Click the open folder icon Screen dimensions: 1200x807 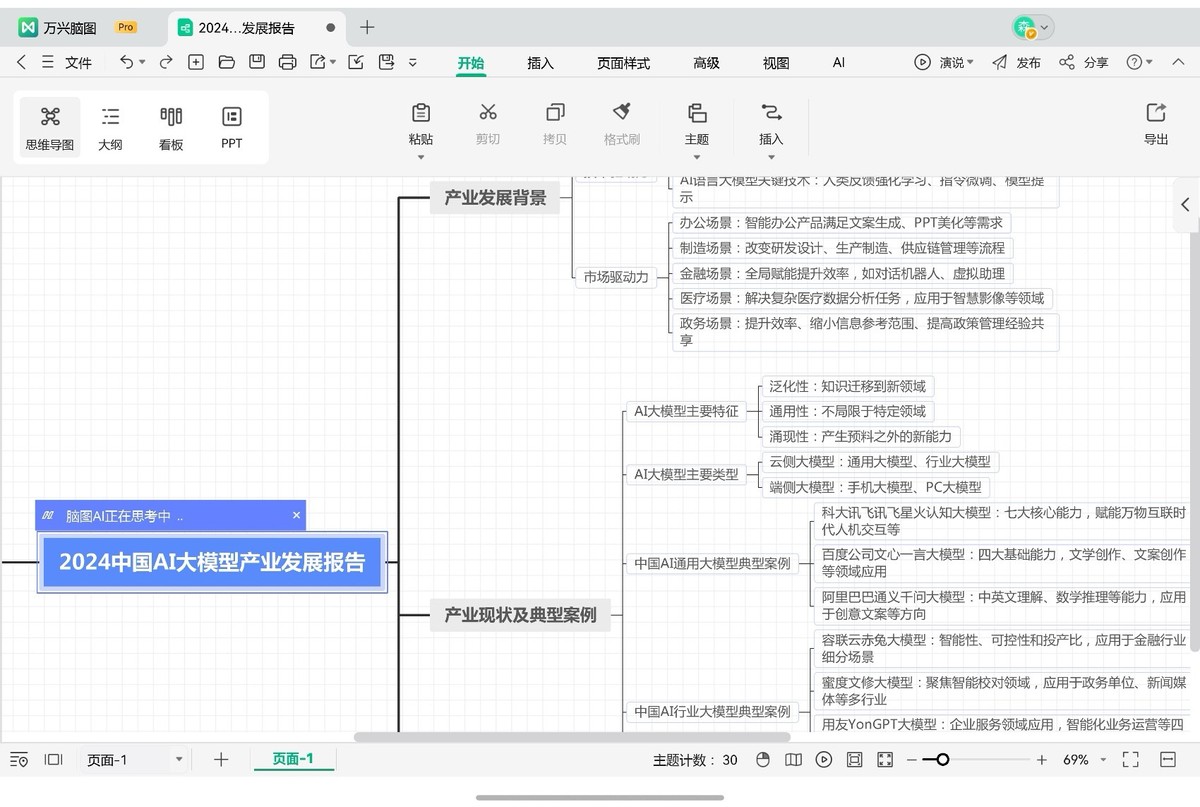click(226, 62)
